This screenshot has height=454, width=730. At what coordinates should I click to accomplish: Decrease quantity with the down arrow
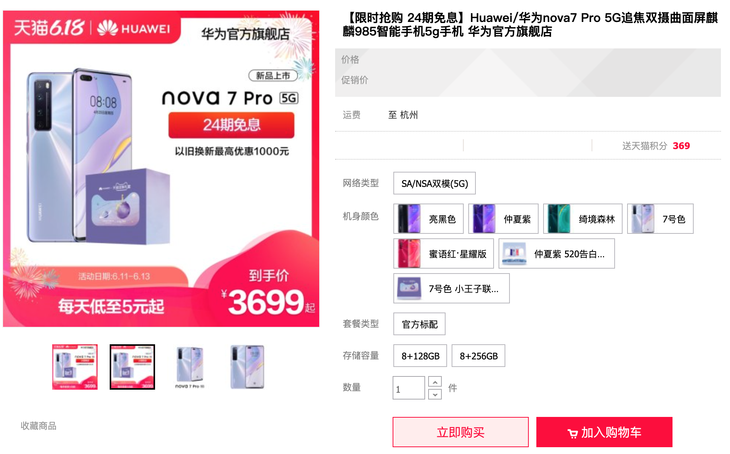point(434,394)
